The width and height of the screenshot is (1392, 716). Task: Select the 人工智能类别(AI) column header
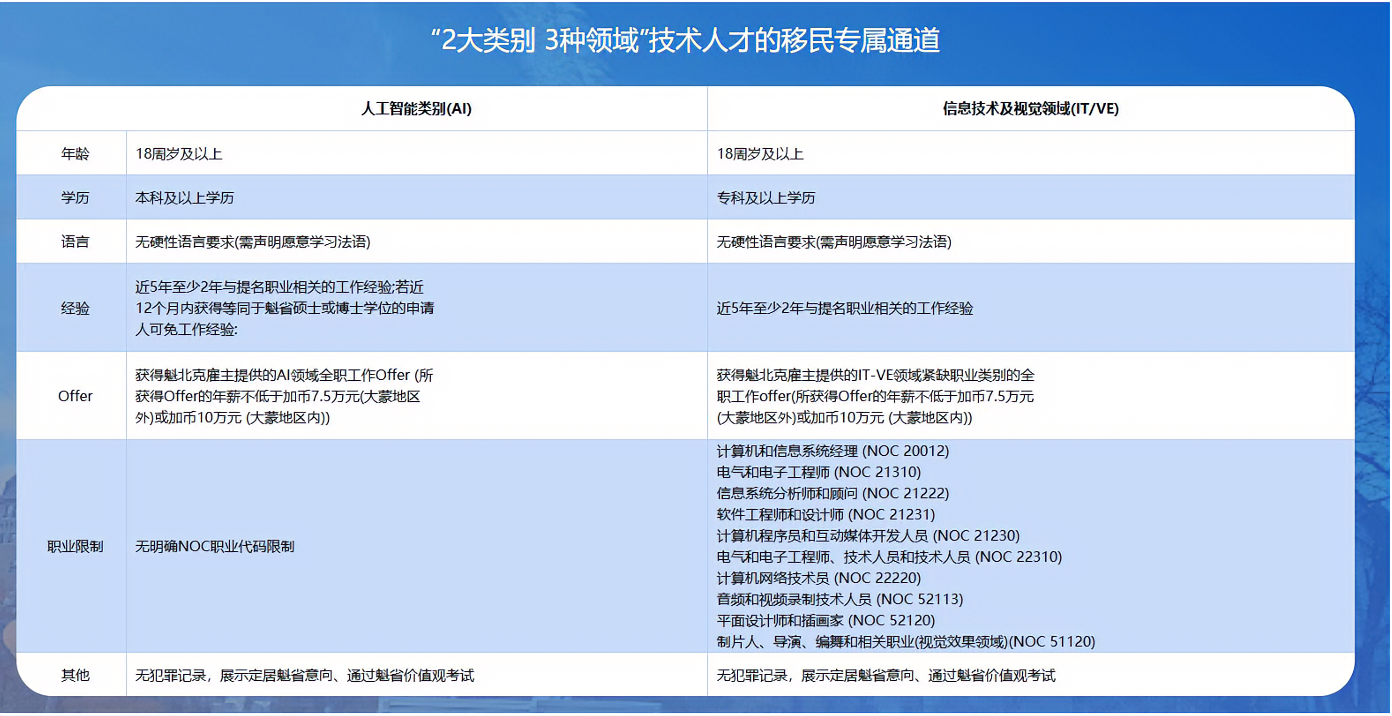(416, 109)
